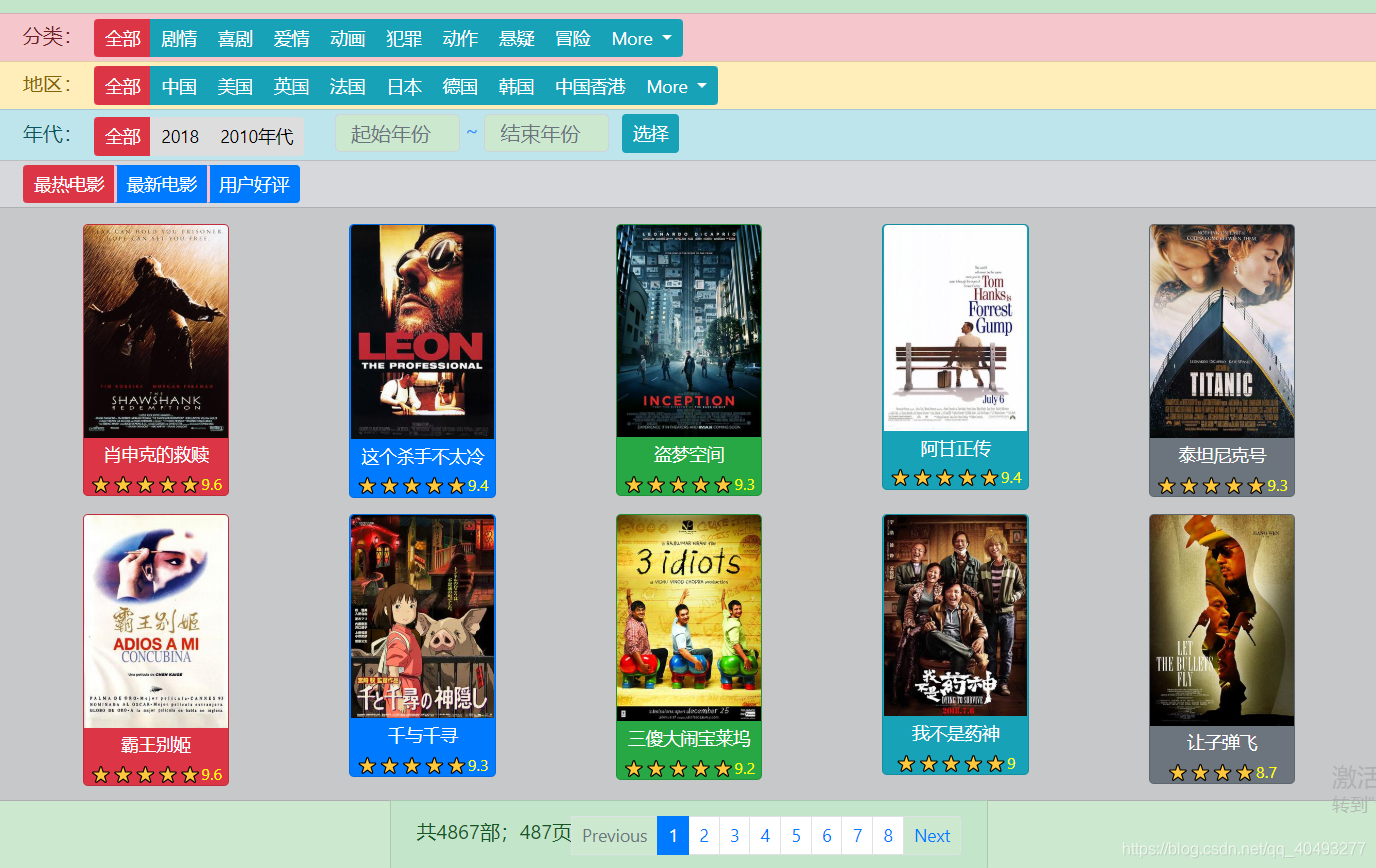The height and width of the screenshot is (868, 1376).
Task: Filter movies by 剧情 genre
Action: point(179,39)
